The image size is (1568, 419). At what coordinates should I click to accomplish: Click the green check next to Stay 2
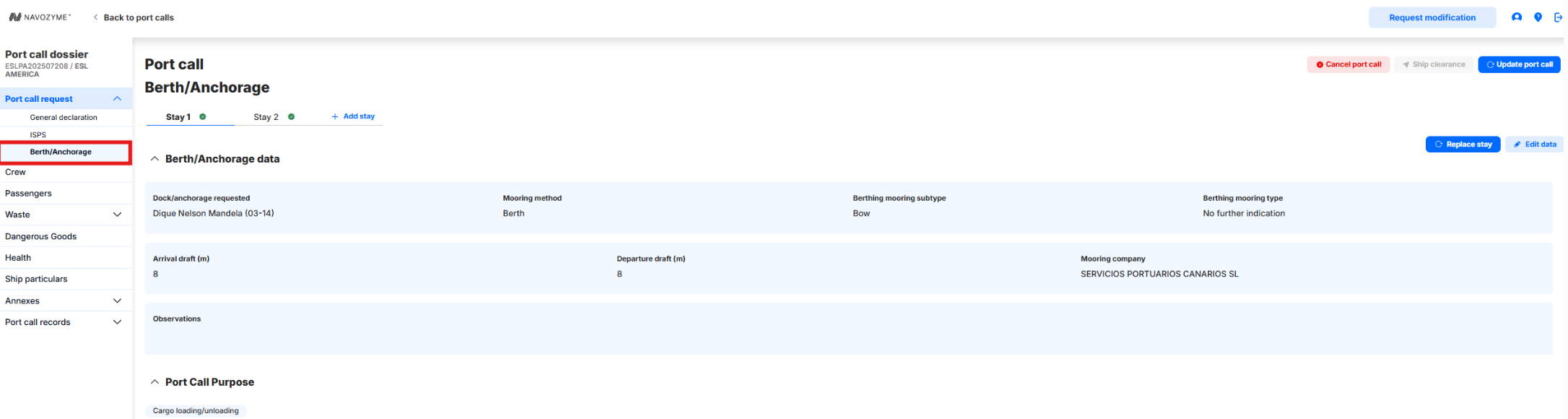tap(292, 116)
